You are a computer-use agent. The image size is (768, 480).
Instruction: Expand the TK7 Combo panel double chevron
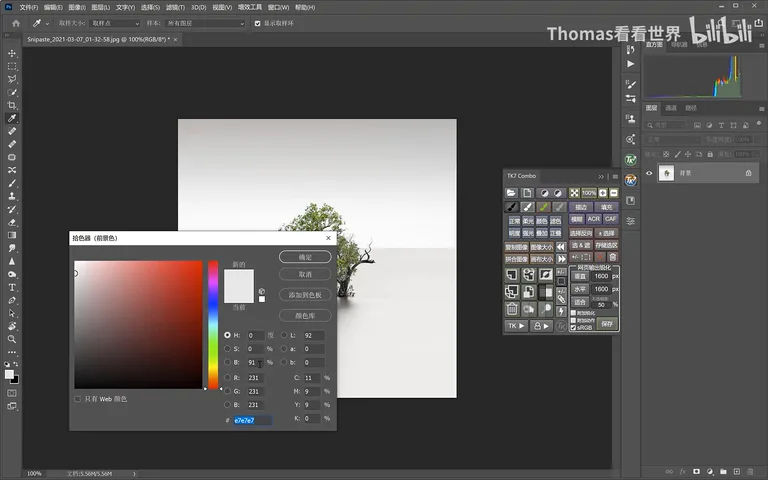click(x=601, y=176)
